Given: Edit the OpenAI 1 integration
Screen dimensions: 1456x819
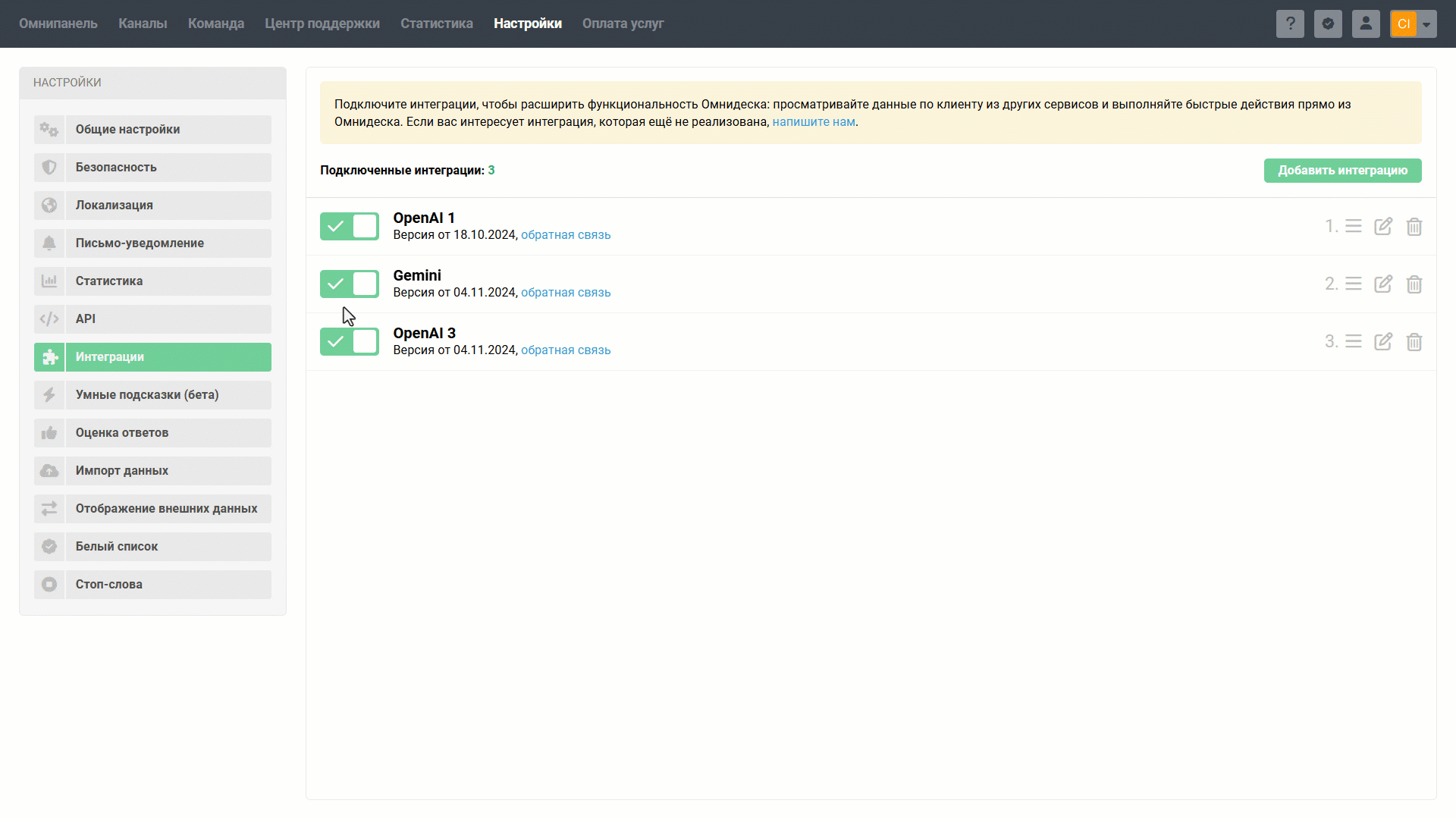Looking at the screenshot, I should pos(1383,227).
